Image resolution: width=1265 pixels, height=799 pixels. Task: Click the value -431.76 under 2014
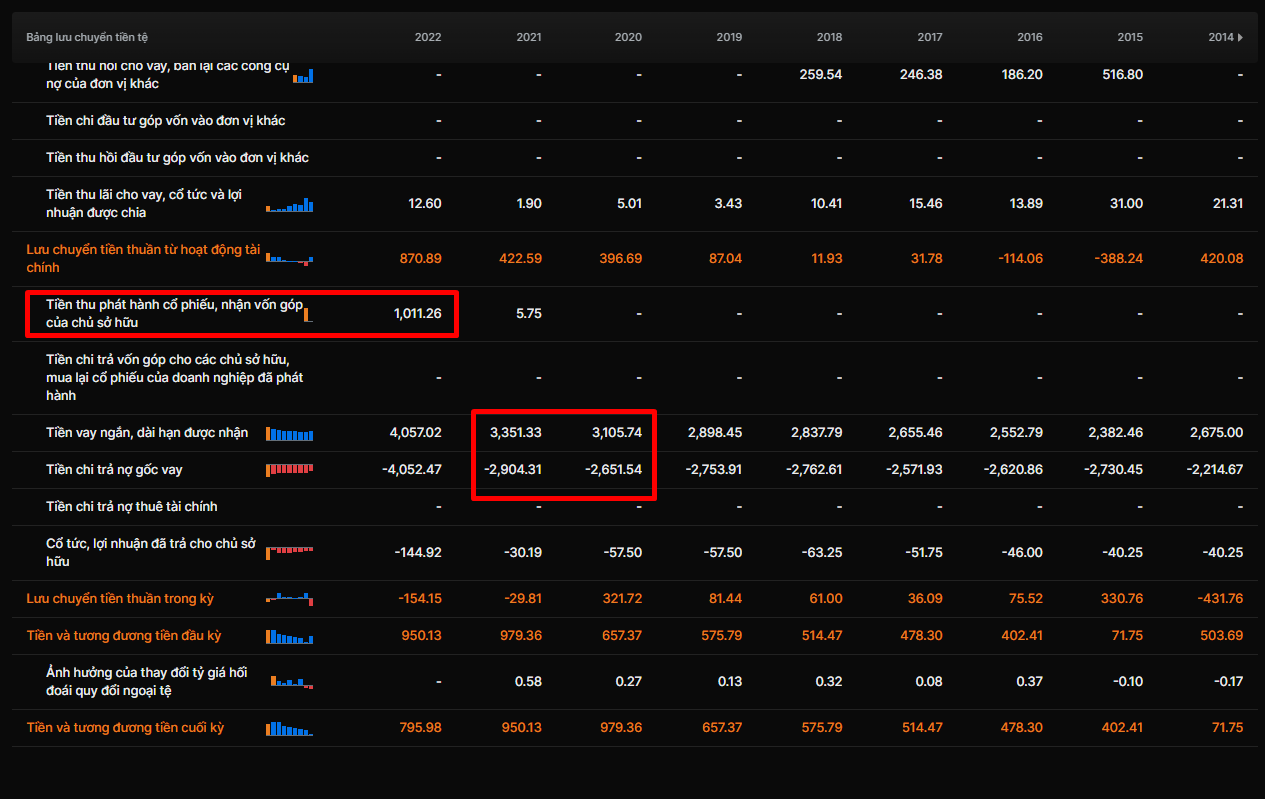click(1220, 599)
